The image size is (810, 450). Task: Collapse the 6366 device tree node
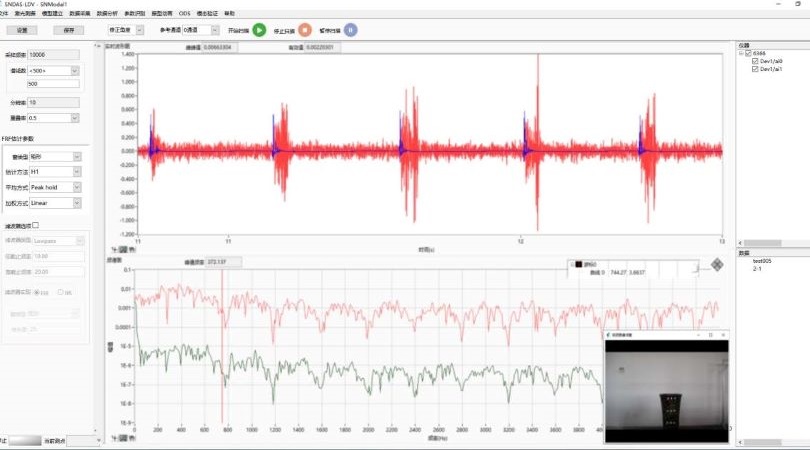coord(741,53)
